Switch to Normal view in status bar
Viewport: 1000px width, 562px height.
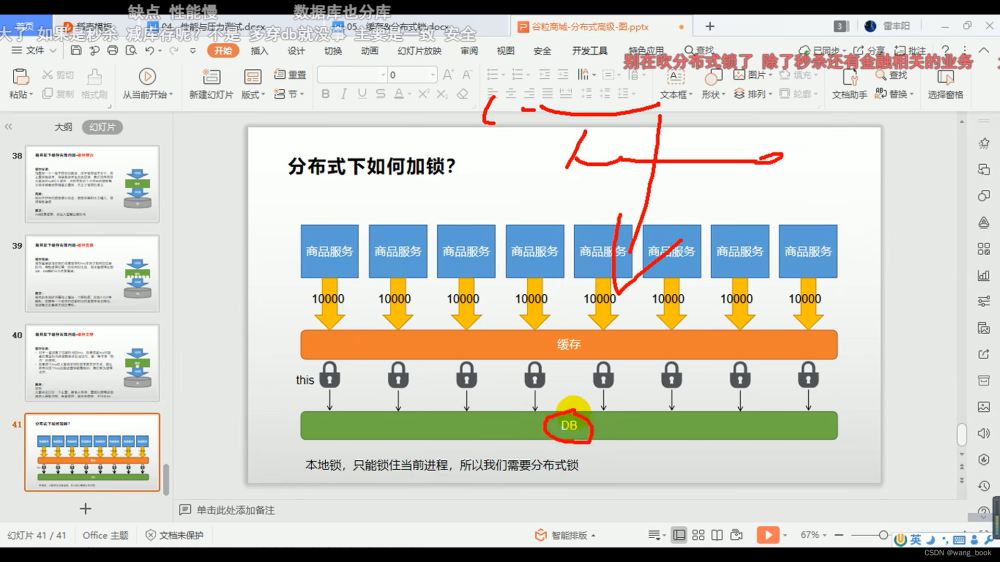tap(679, 535)
